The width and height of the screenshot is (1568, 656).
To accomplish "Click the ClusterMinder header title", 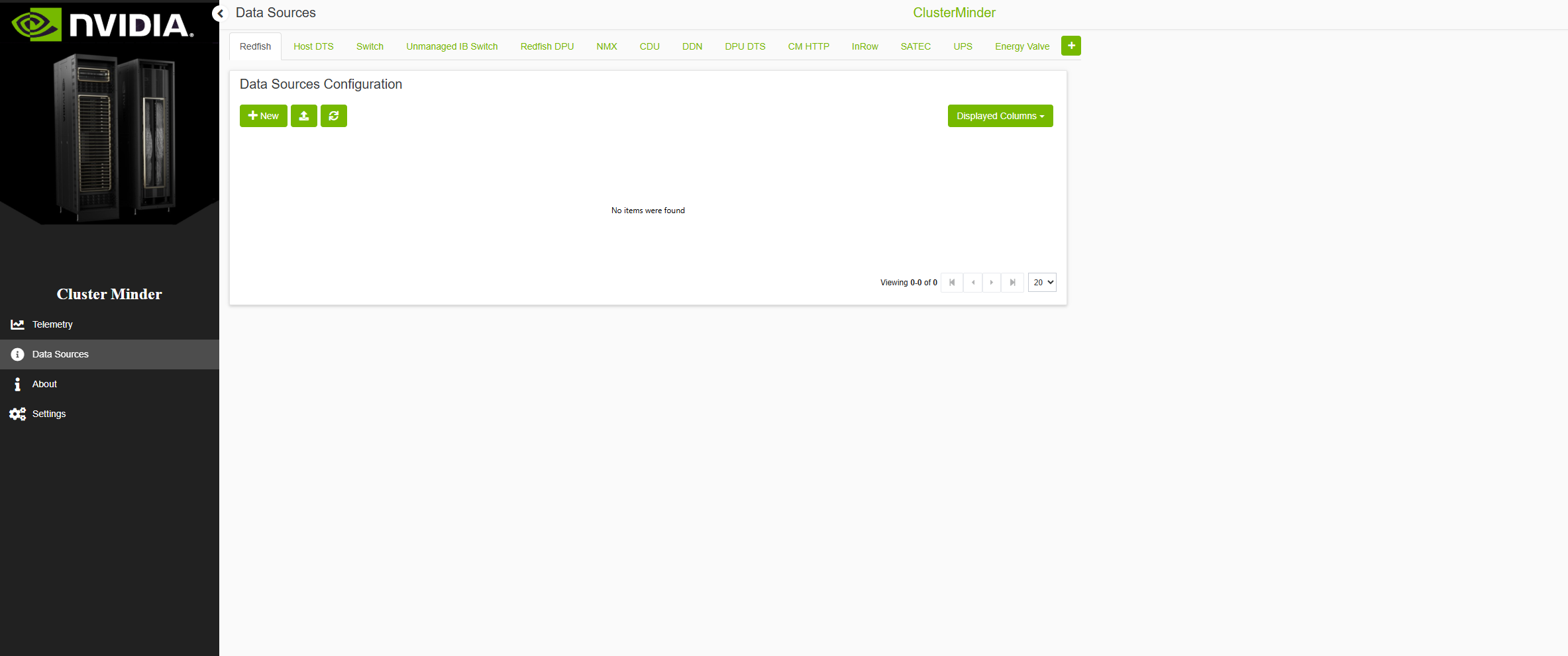I will coord(954,13).
